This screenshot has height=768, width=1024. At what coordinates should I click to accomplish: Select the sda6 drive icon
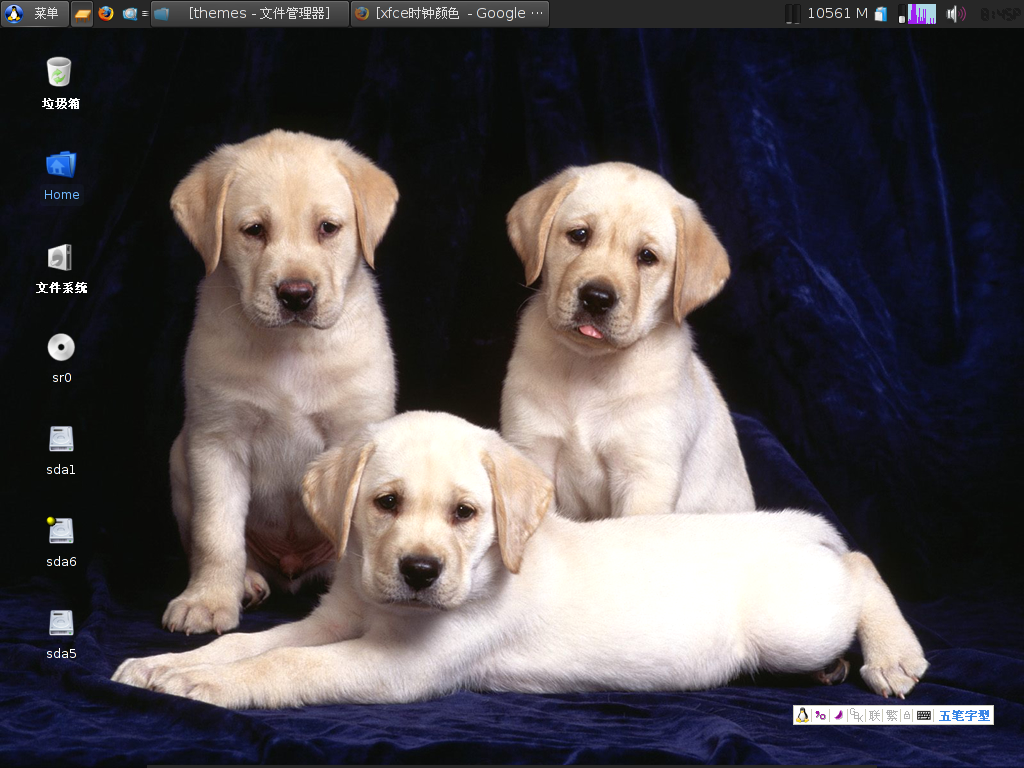61,532
